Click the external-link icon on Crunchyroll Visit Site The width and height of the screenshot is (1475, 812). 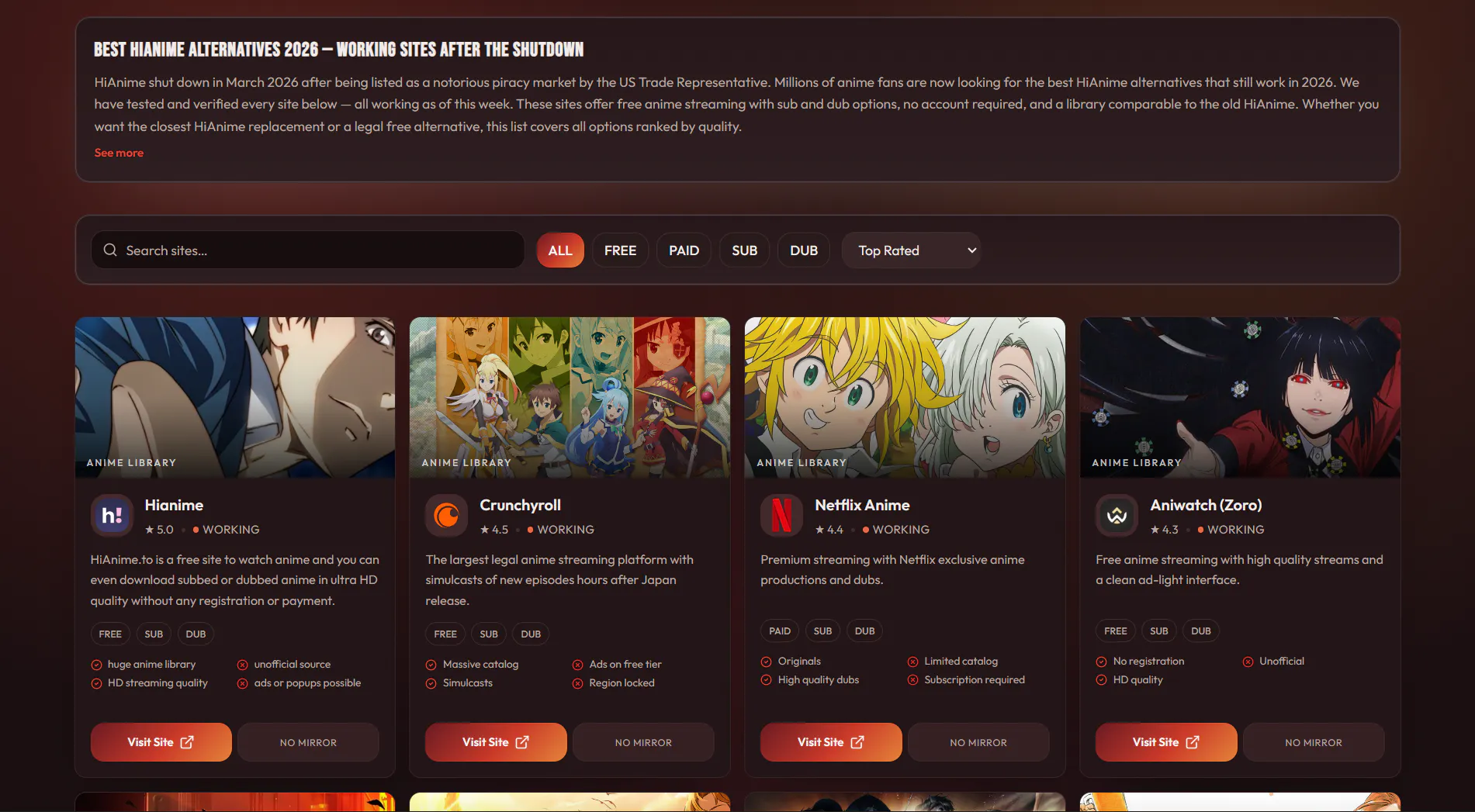[x=522, y=742]
